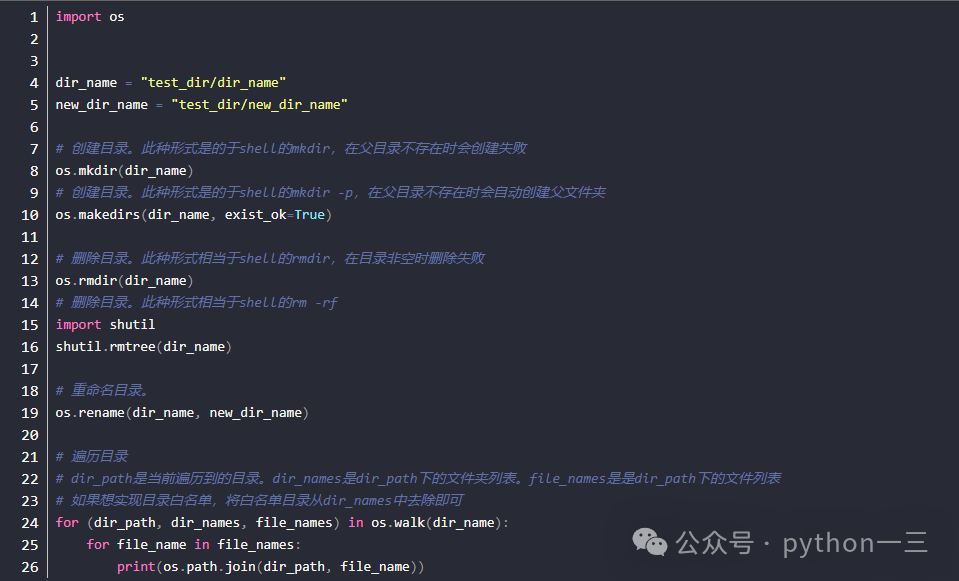959x581 pixels.
Task: Click shutil.rmtree call on line 16
Action: 144,347
